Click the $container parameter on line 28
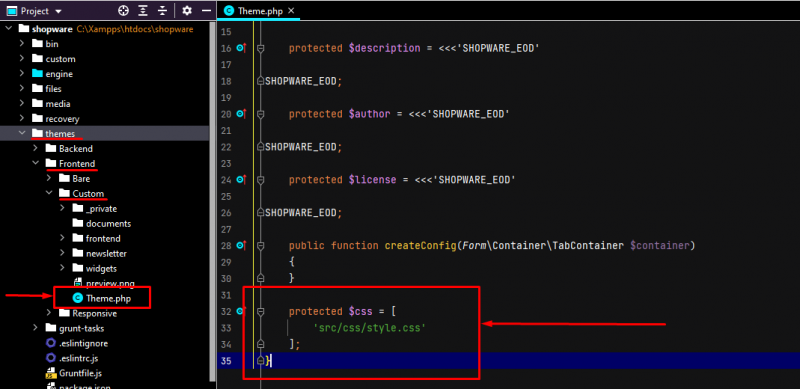This screenshot has height=389, width=800. (660, 246)
